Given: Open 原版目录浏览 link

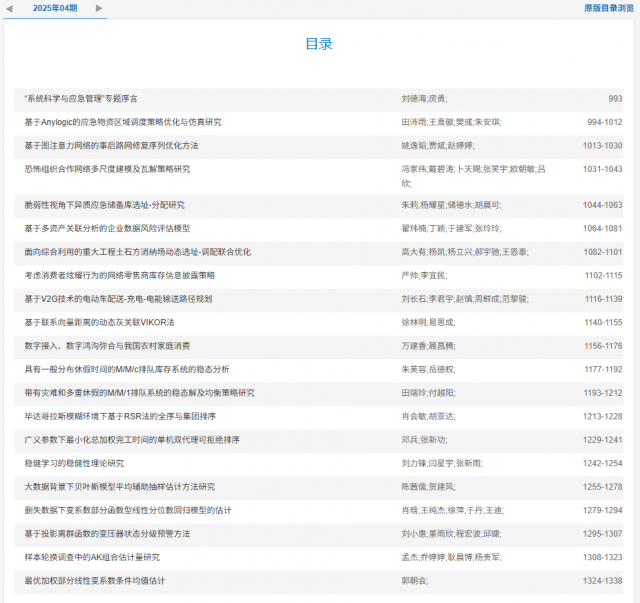Looking at the screenshot, I should coord(609,8).
